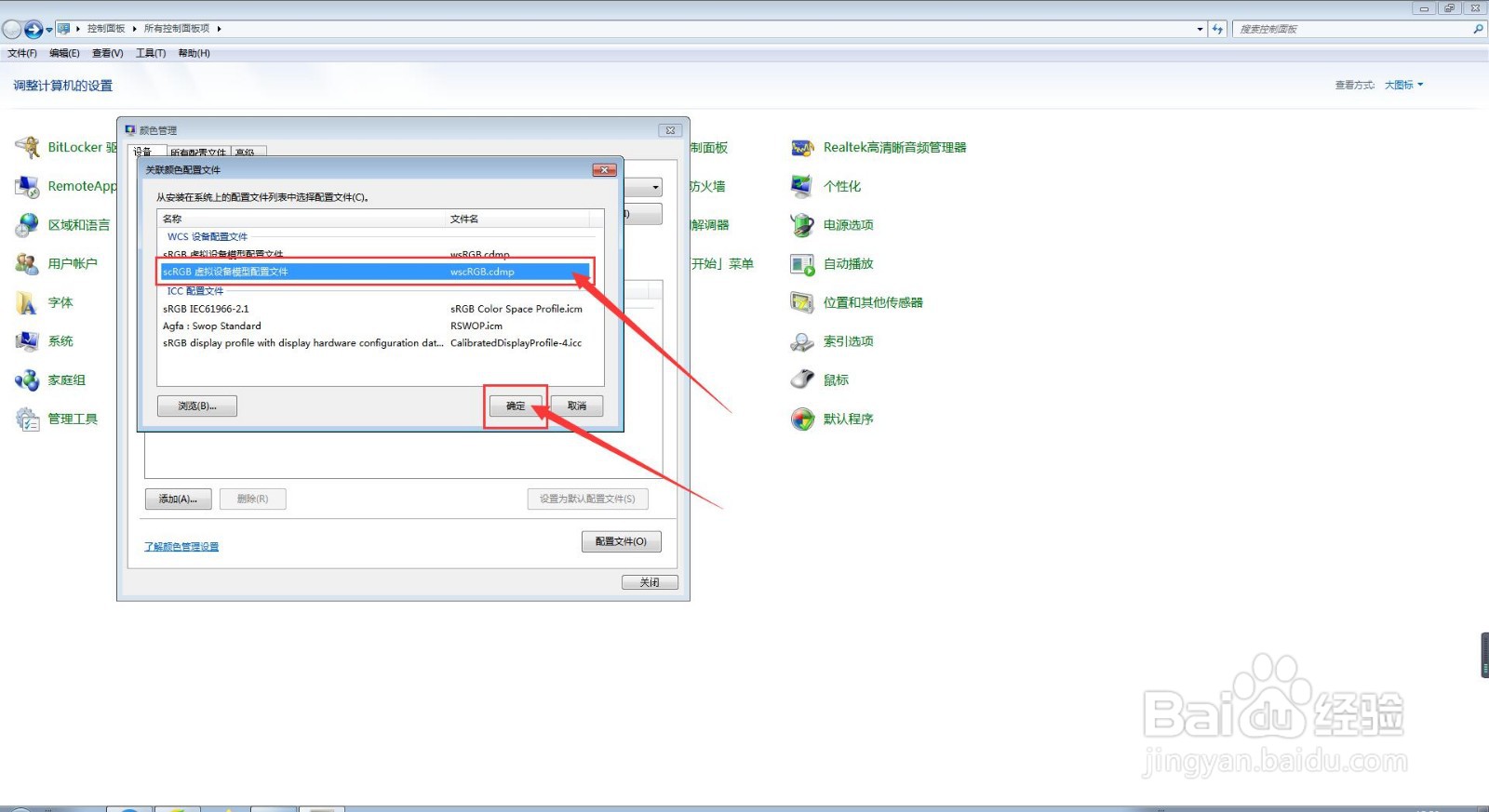Open the navigation recent pages dropdown arrow
Screen dimensions: 1489x812
(49, 30)
